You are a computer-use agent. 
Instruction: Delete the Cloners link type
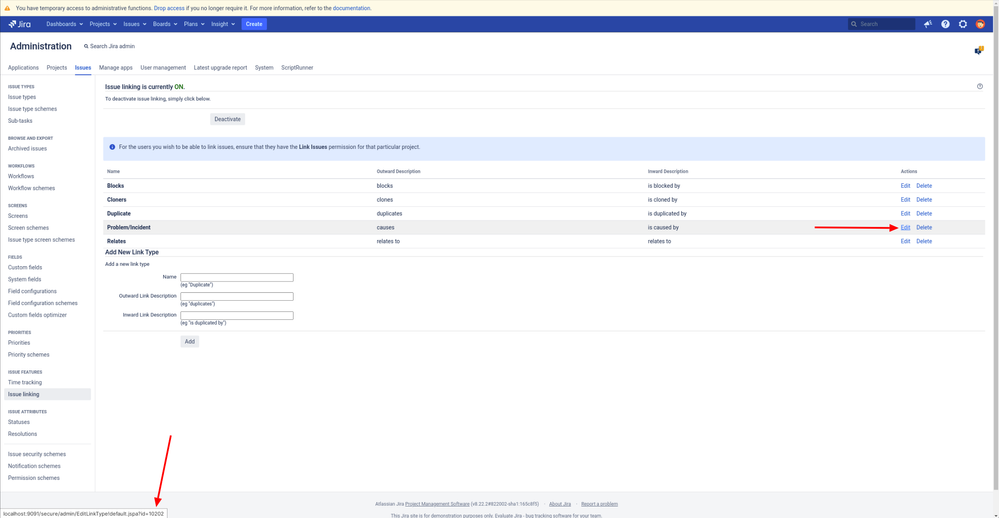point(924,200)
